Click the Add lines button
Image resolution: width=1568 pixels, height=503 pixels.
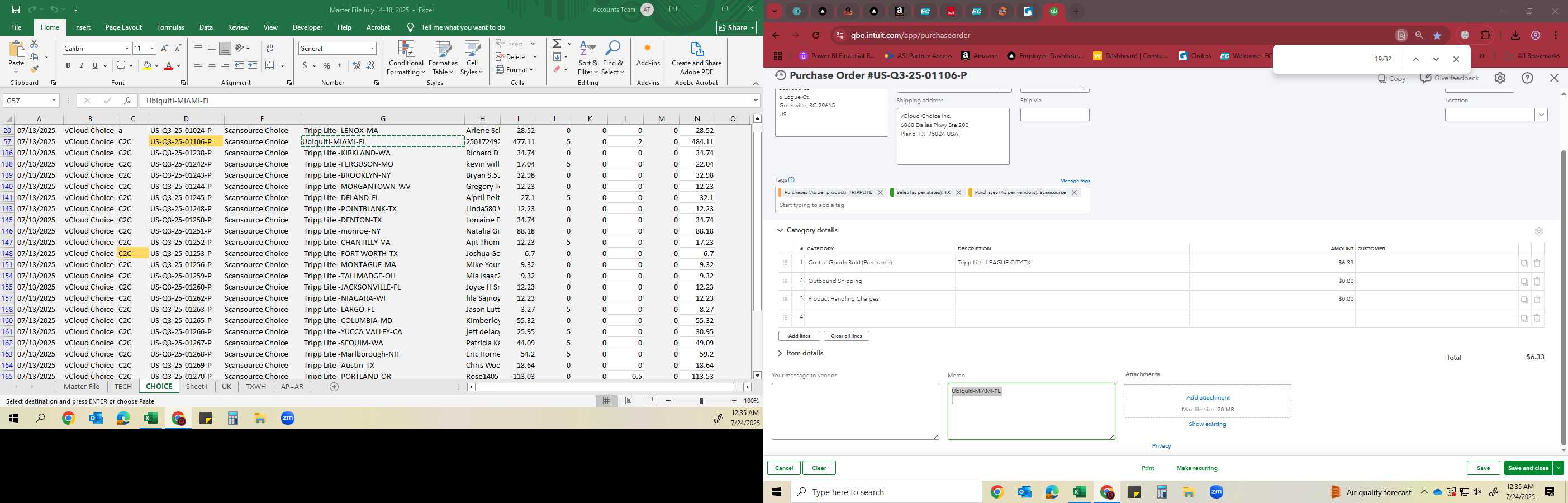click(799, 336)
